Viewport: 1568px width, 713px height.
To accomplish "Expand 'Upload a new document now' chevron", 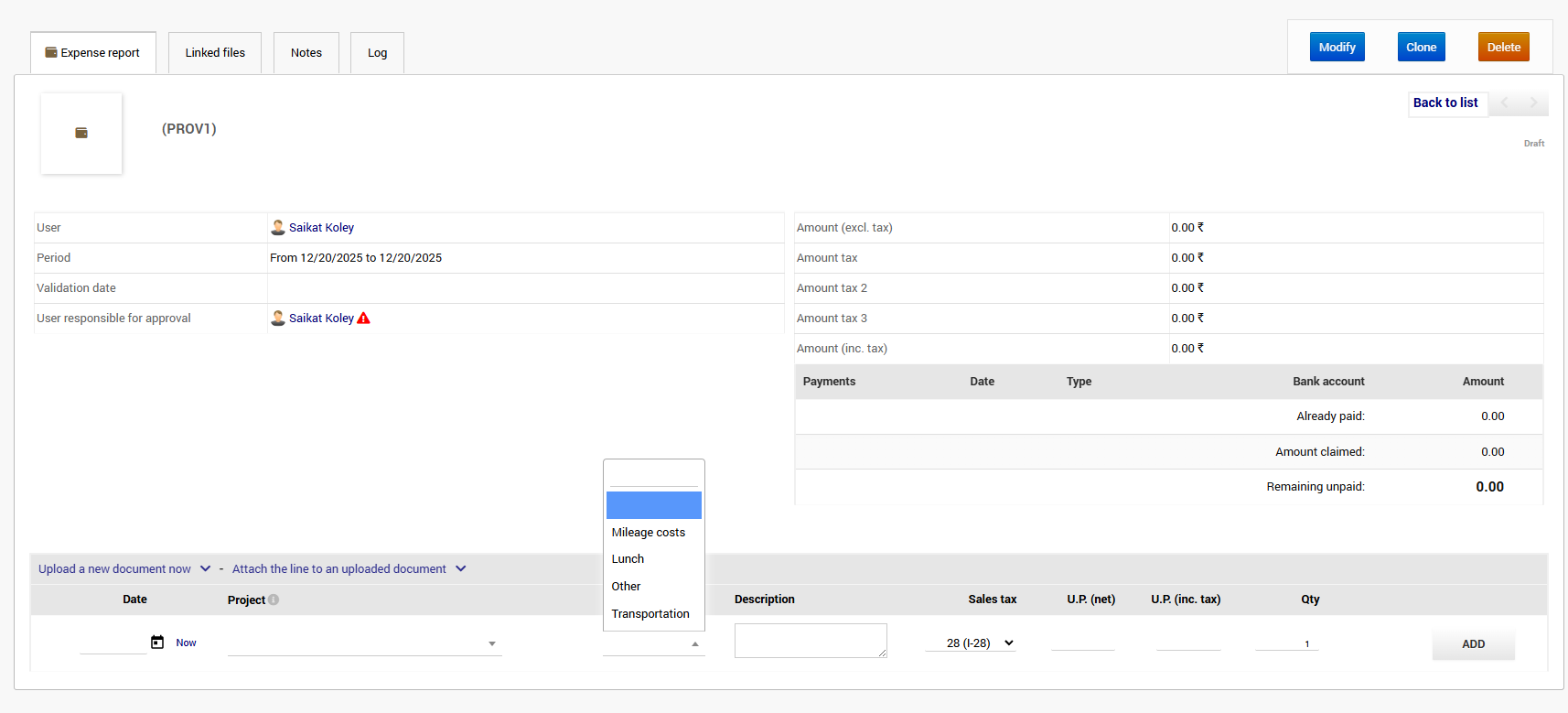I will pos(205,568).
